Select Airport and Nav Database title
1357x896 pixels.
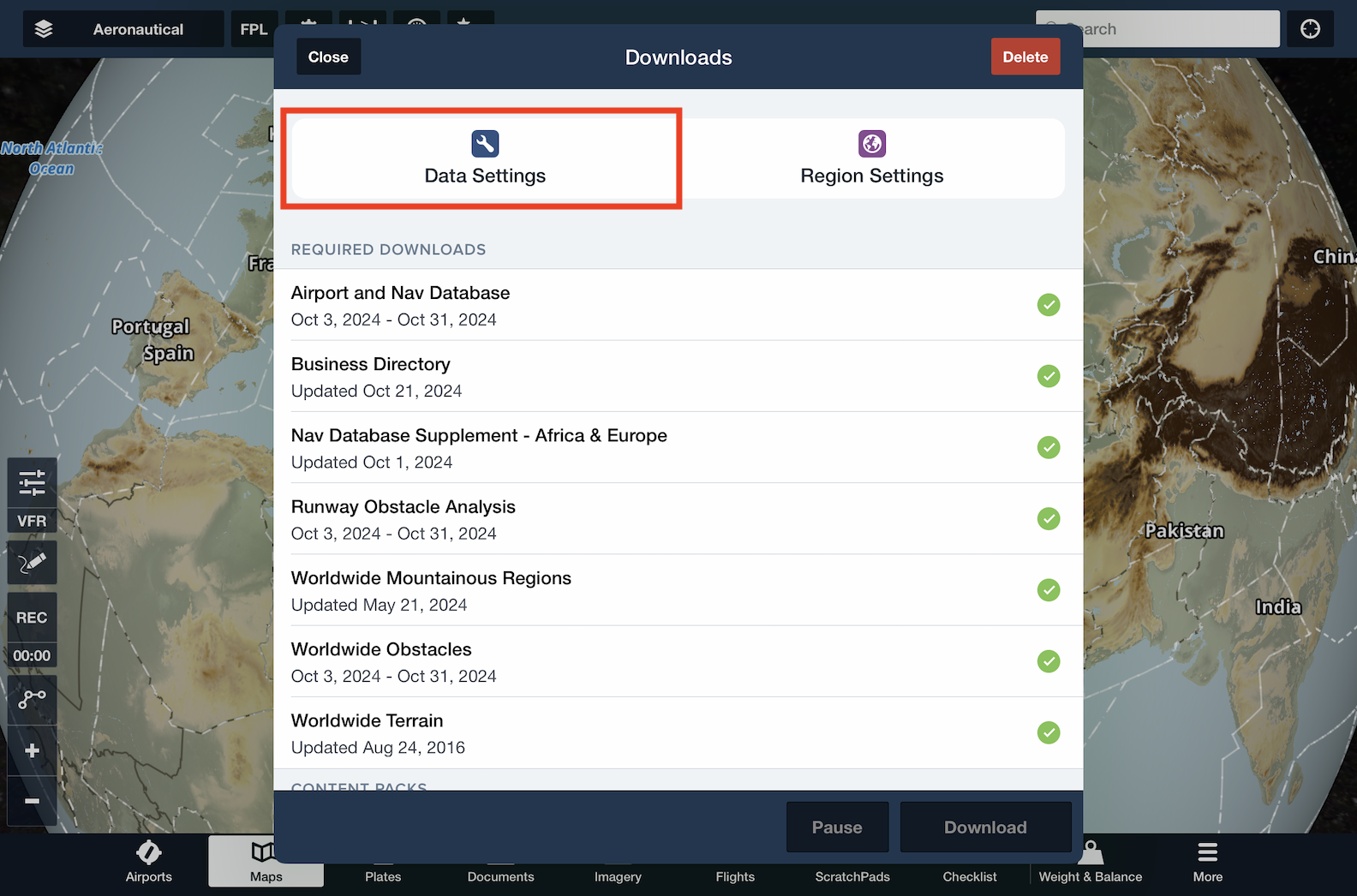(400, 293)
